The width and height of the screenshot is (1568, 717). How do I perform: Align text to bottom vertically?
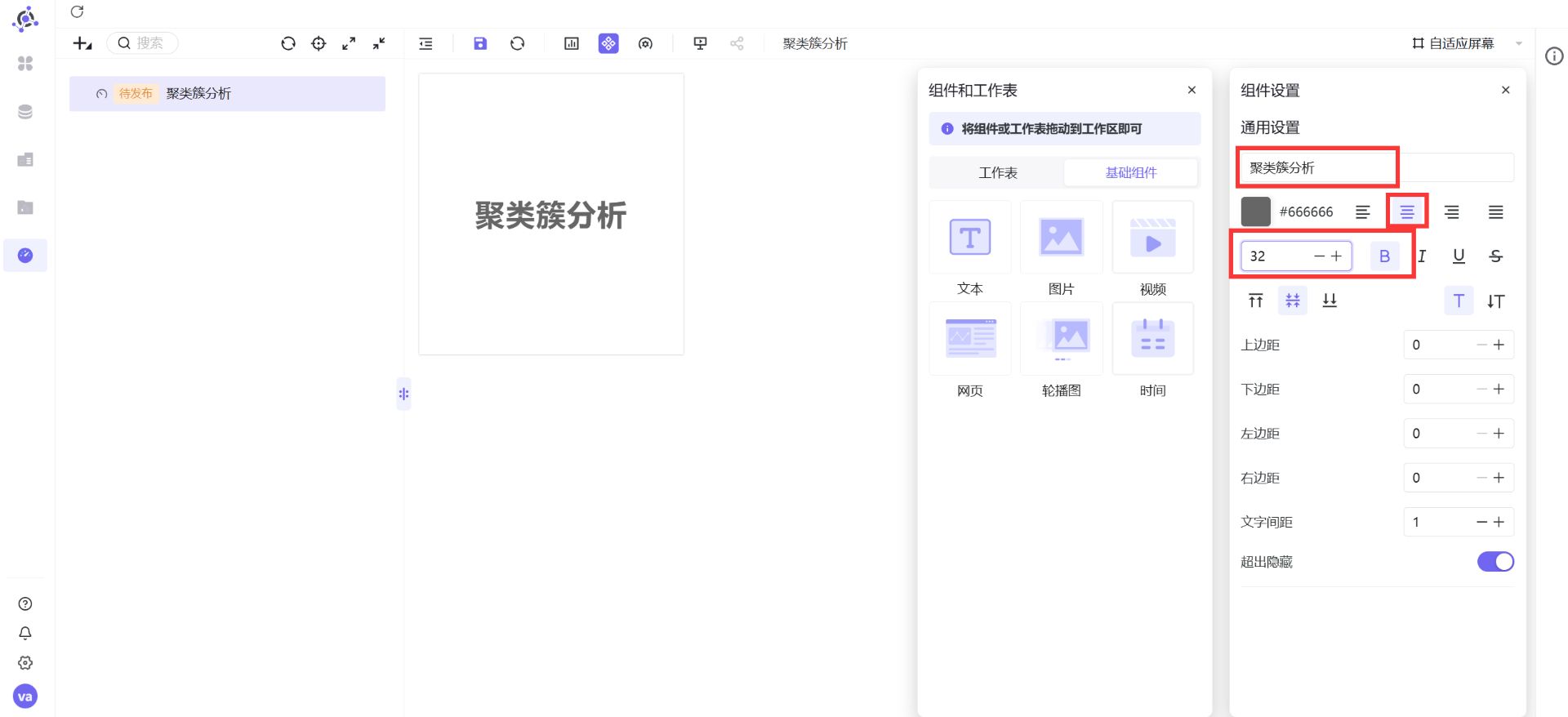pyautogui.click(x=1330, y=301)
